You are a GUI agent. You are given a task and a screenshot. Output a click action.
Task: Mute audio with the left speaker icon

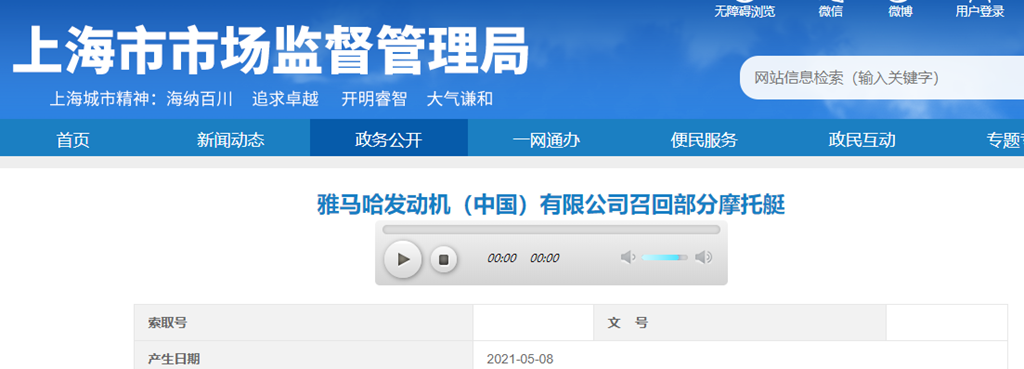pos(628,257)
